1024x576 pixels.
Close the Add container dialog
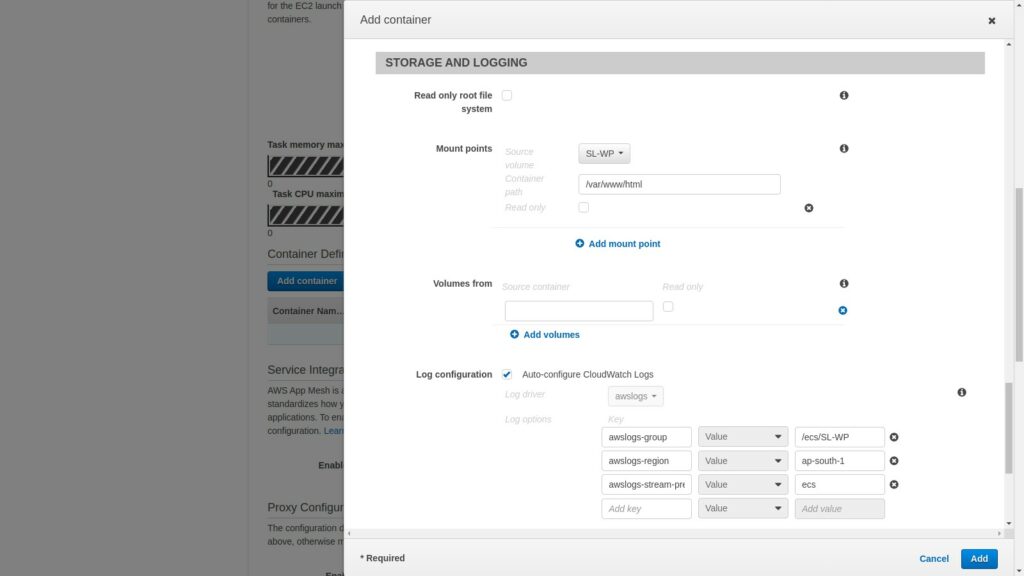[x=991, y=21]
